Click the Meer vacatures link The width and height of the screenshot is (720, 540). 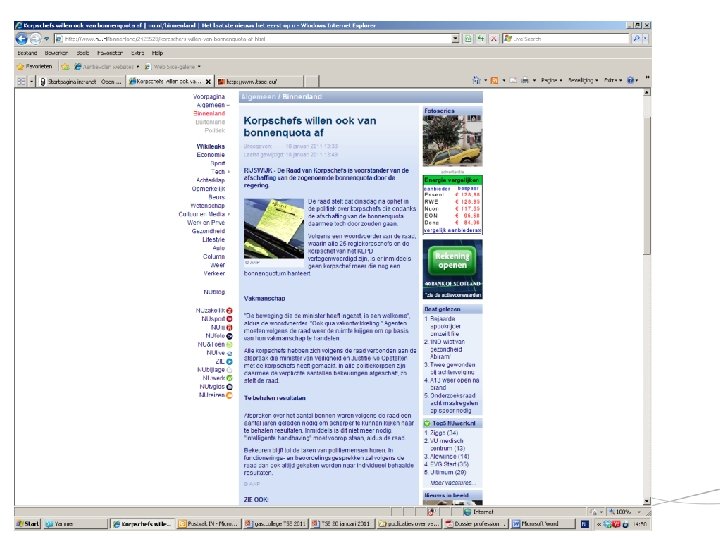(452, 483)
